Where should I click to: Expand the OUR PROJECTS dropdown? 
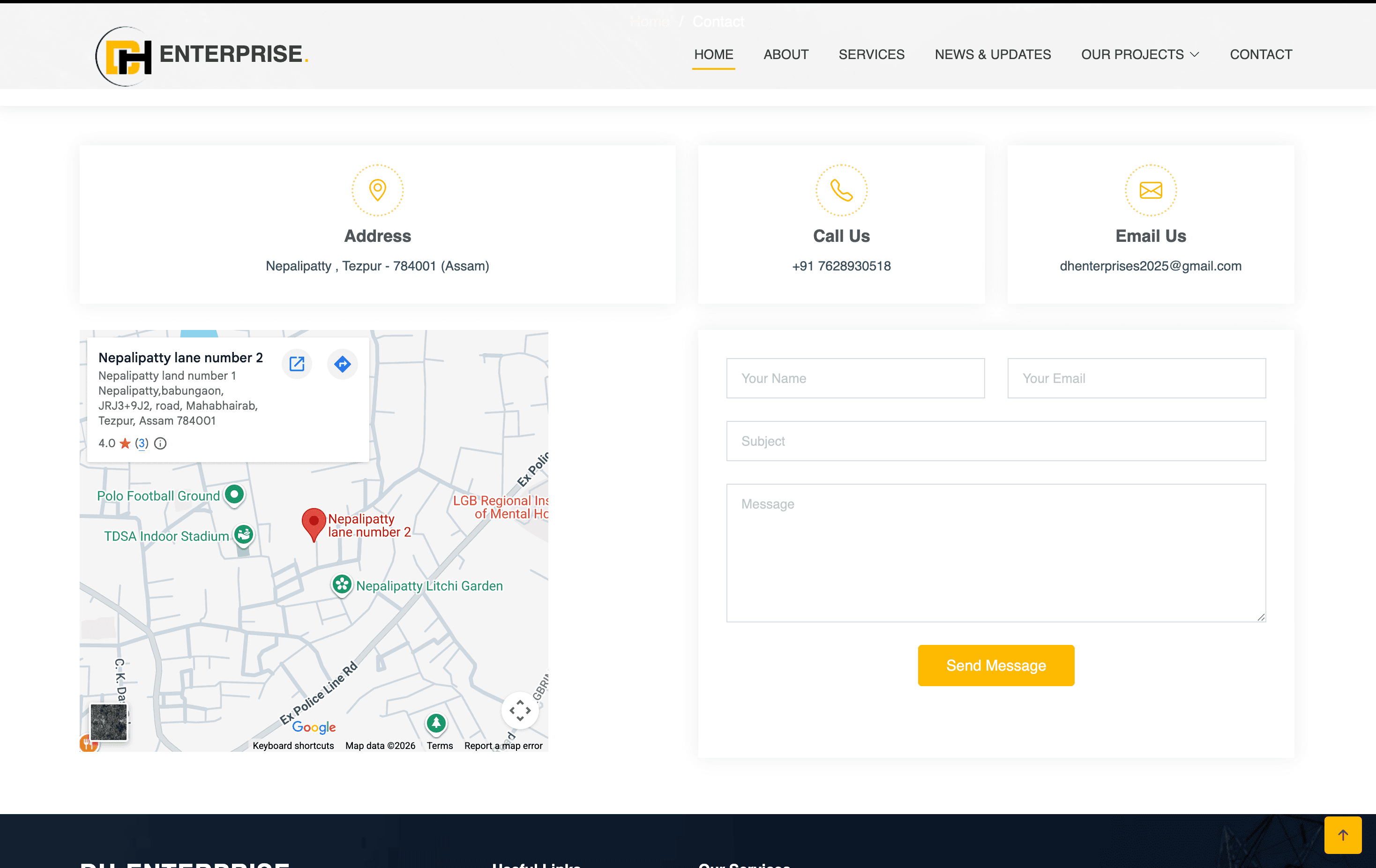(1139, 54)
